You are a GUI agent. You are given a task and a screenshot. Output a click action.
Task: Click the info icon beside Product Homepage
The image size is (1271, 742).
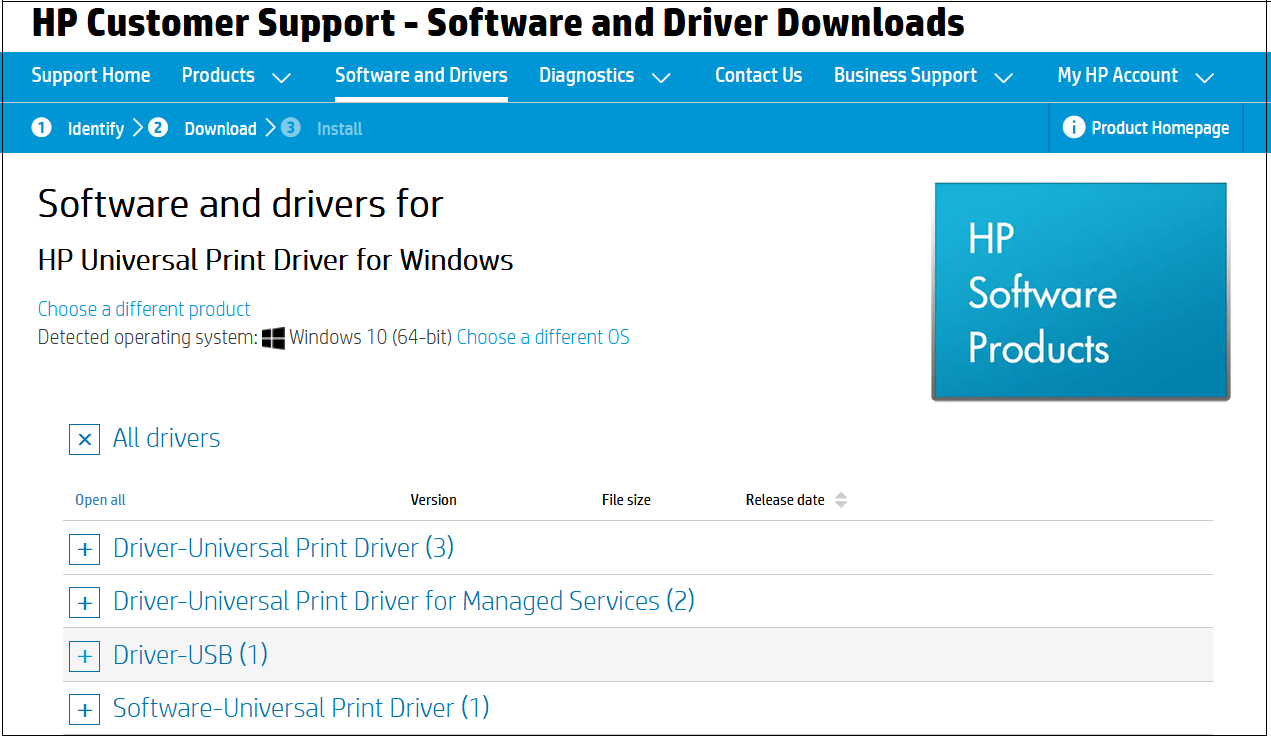tap(1073, 128)
